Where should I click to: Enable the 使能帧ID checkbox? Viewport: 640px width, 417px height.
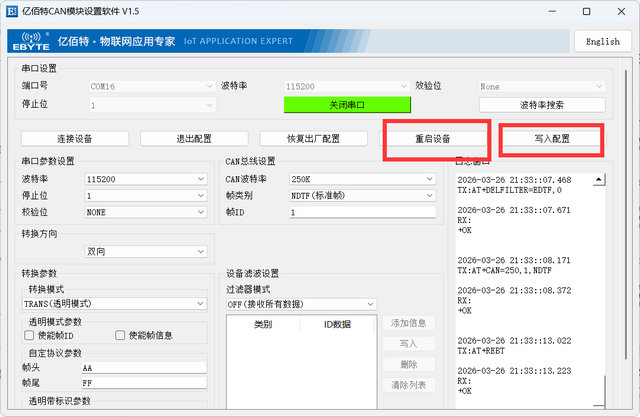(29, 335)
